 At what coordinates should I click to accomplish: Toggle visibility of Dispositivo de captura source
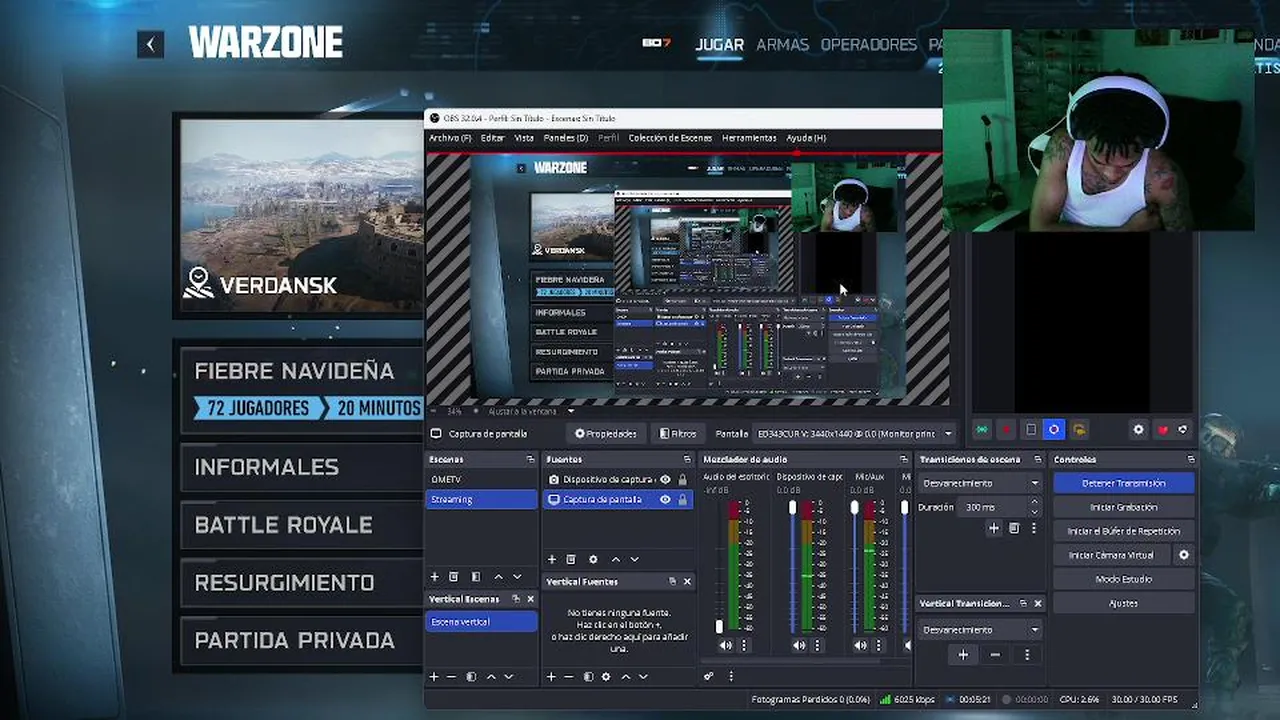[x=665, y=480]
